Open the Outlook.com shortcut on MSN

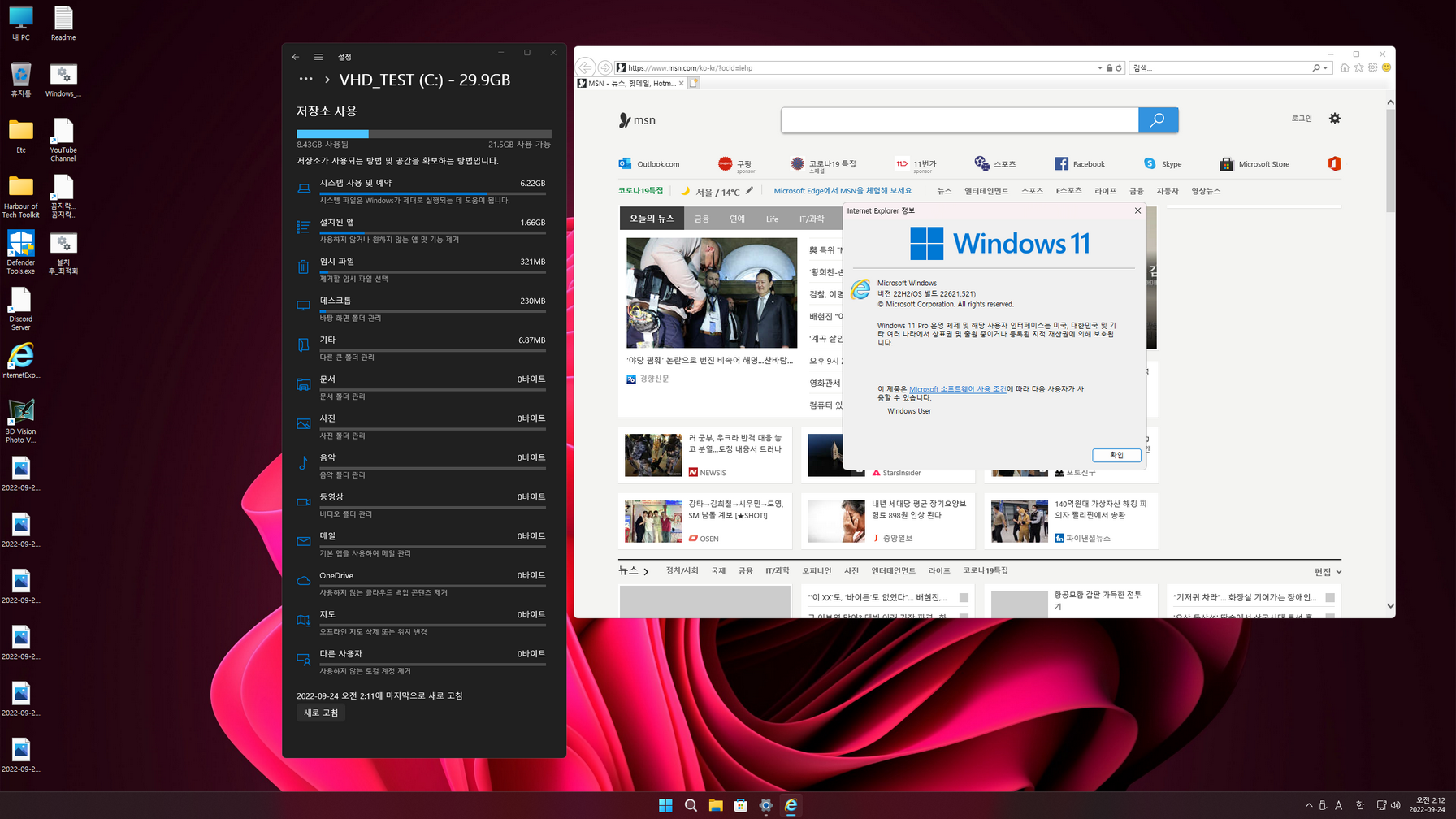point(649,164)
